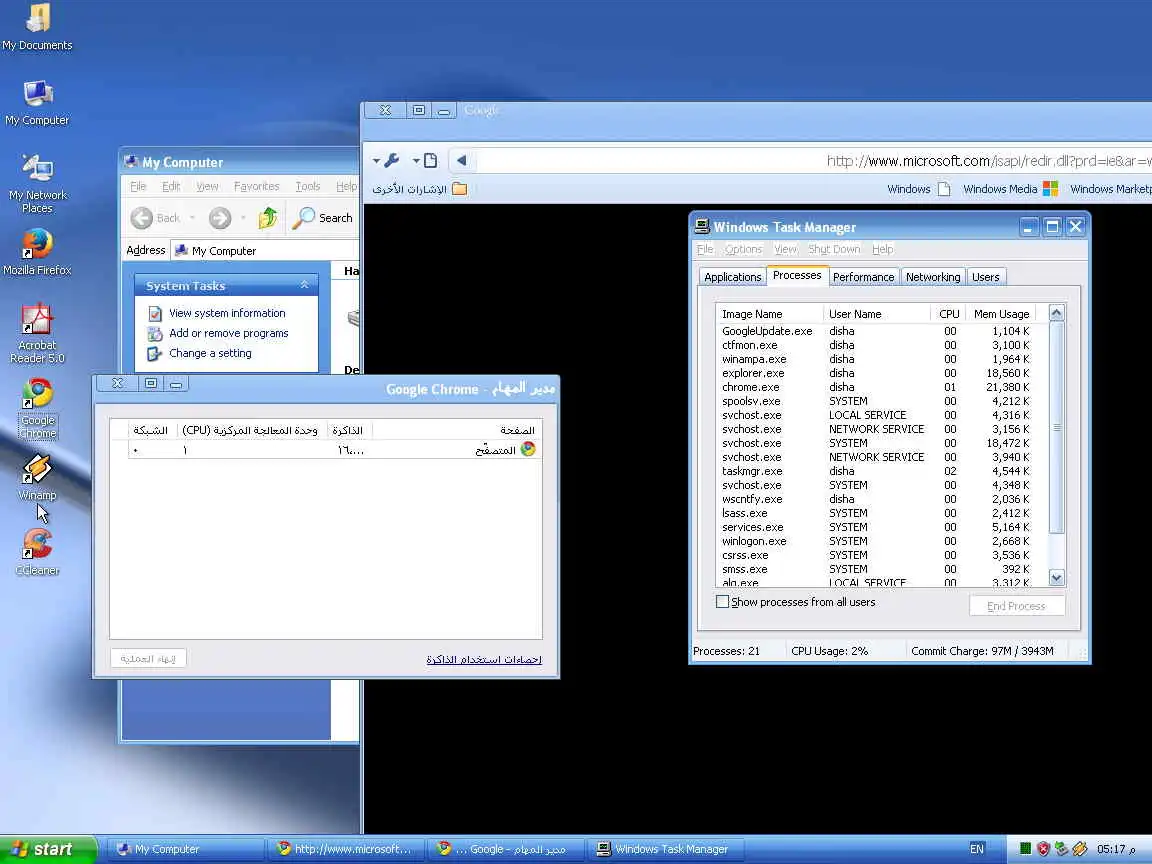
Task: Sort Chrome task manager by CPU column
Action: click(250, 430)
